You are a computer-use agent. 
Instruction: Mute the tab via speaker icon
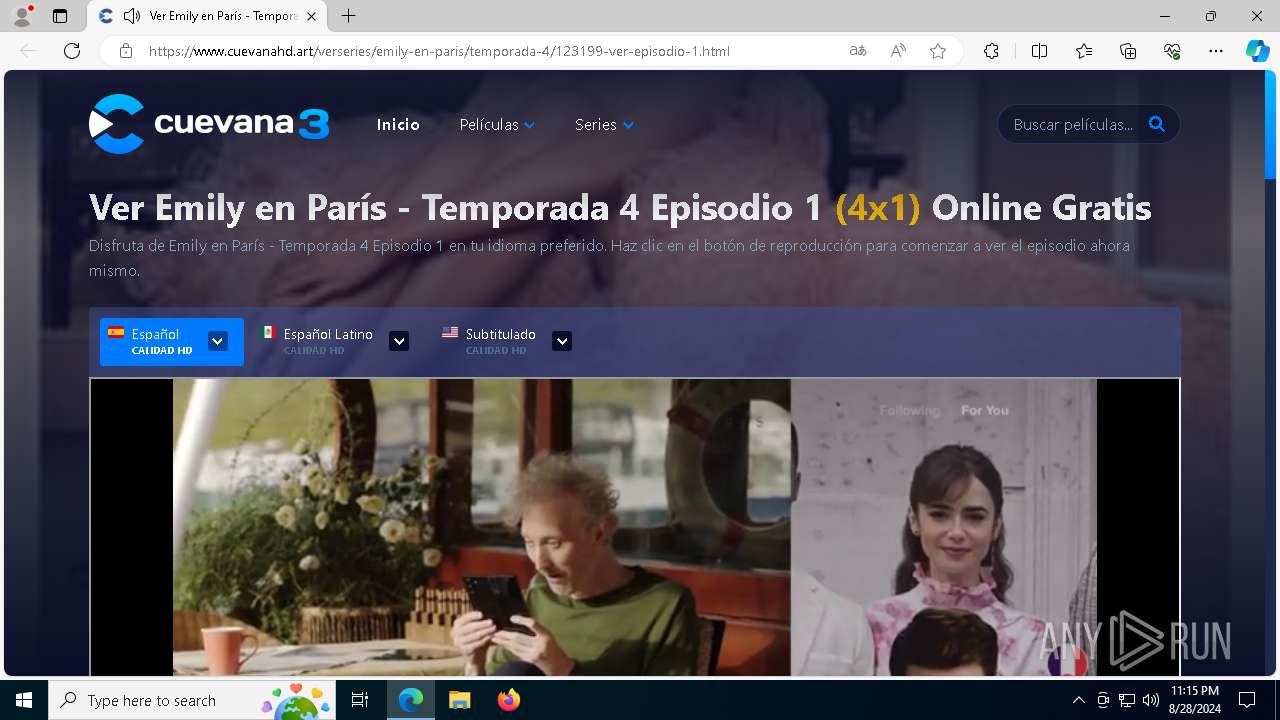pyautogui.click(x=132, y=16)
